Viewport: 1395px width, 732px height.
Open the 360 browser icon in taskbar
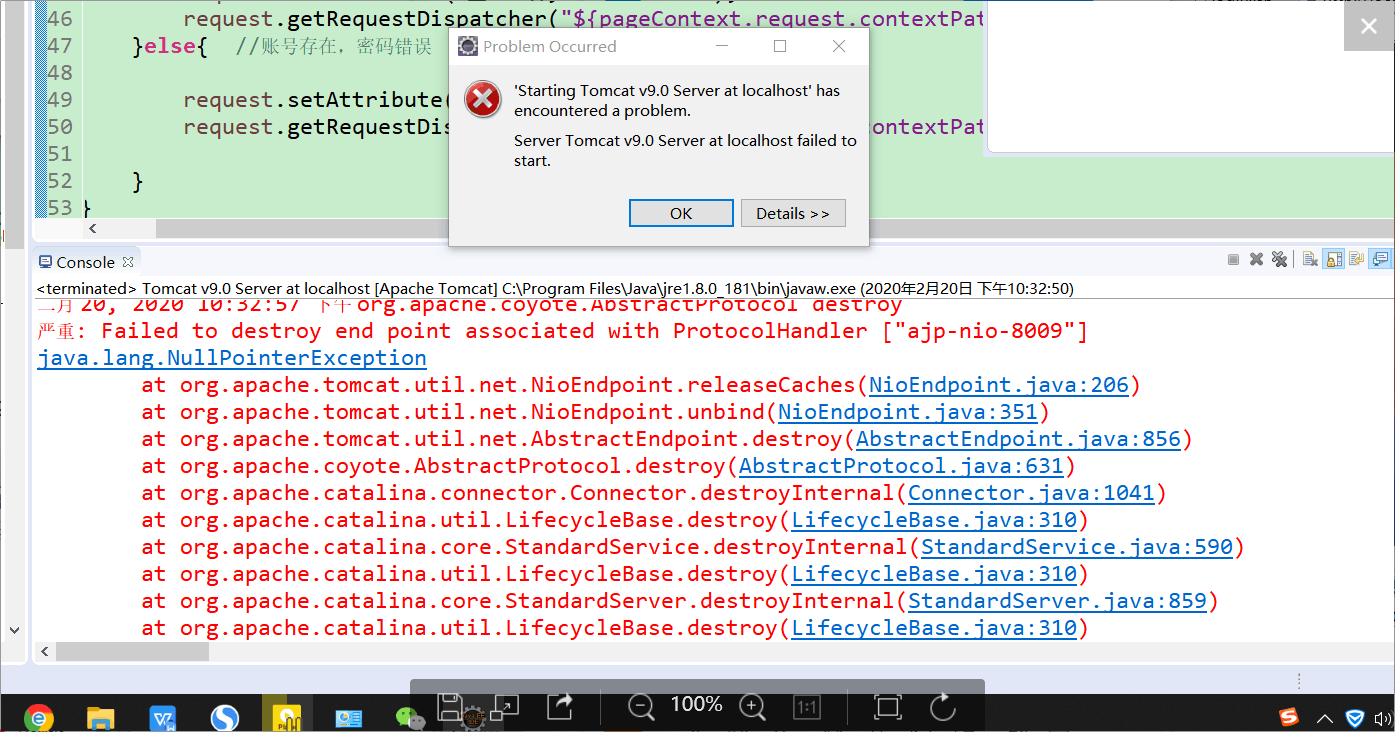39,717
